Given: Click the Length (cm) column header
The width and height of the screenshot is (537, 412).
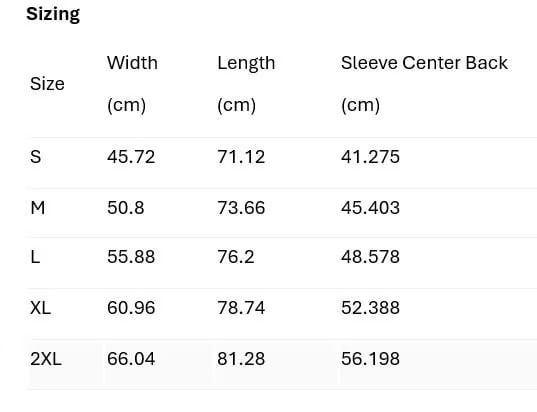Looking at the screenshot, I should tap(246, 84).
